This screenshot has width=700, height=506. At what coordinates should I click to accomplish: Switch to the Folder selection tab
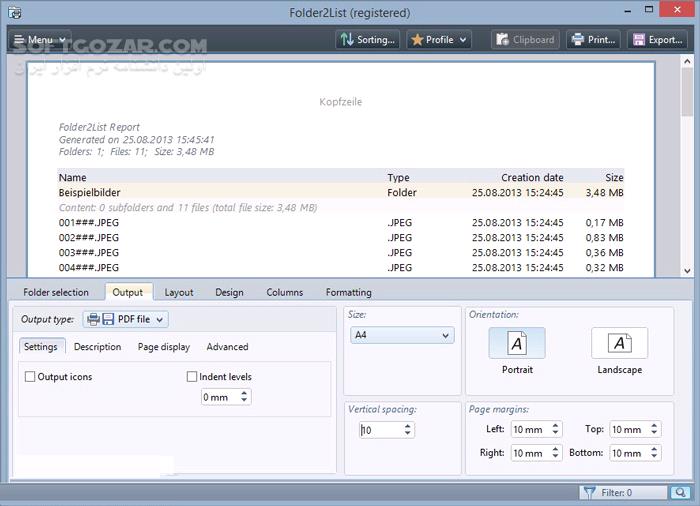56,292
